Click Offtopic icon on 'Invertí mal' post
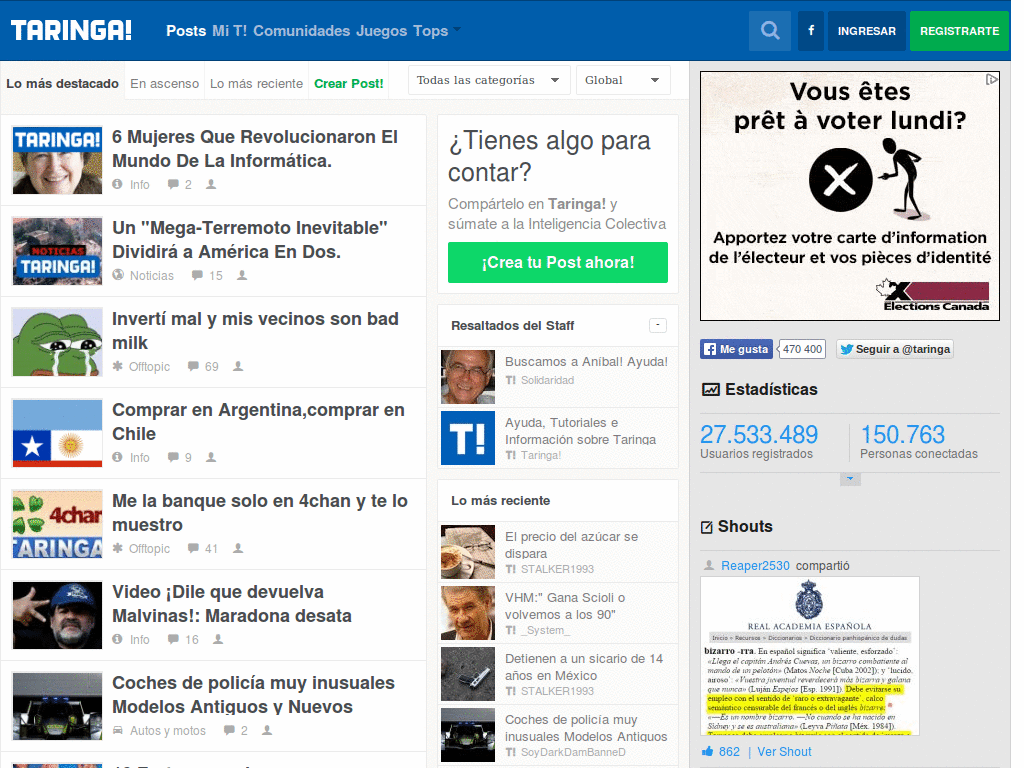The height and width of the screenshot is (768, 1024). [x=118, y=366]
